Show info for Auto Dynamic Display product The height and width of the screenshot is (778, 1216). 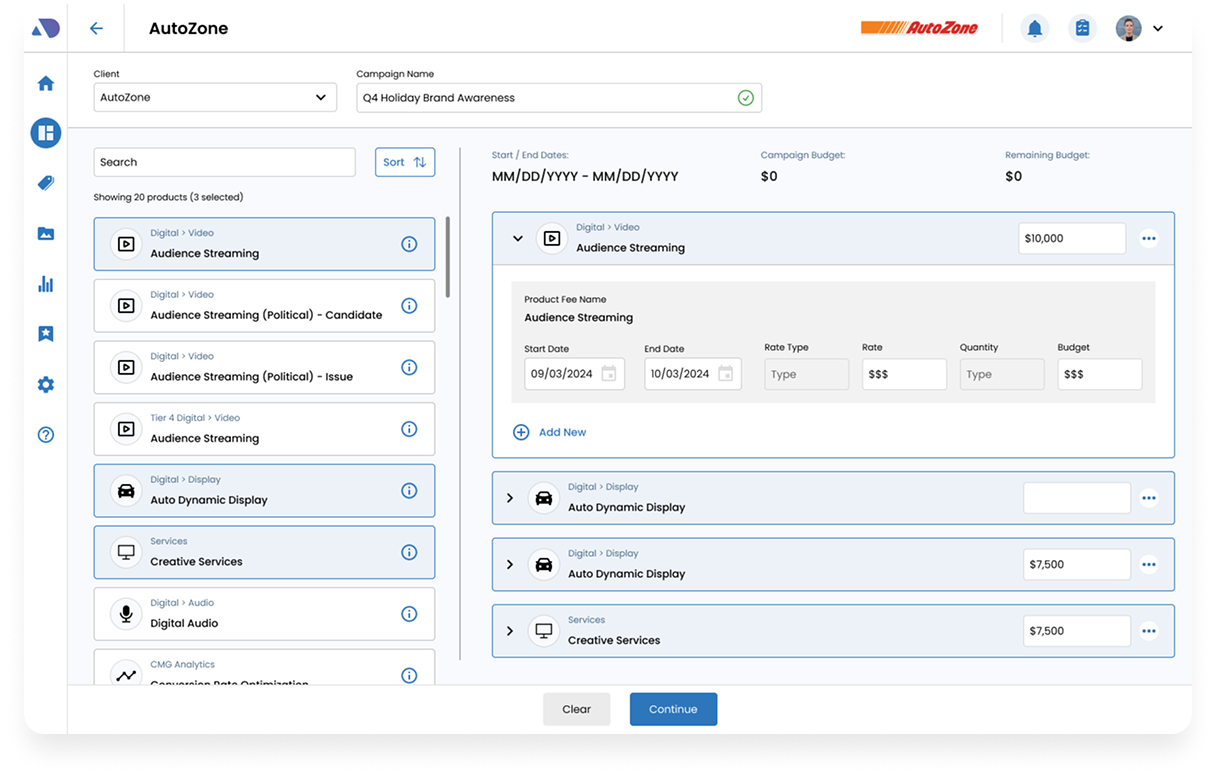[409, 491]
